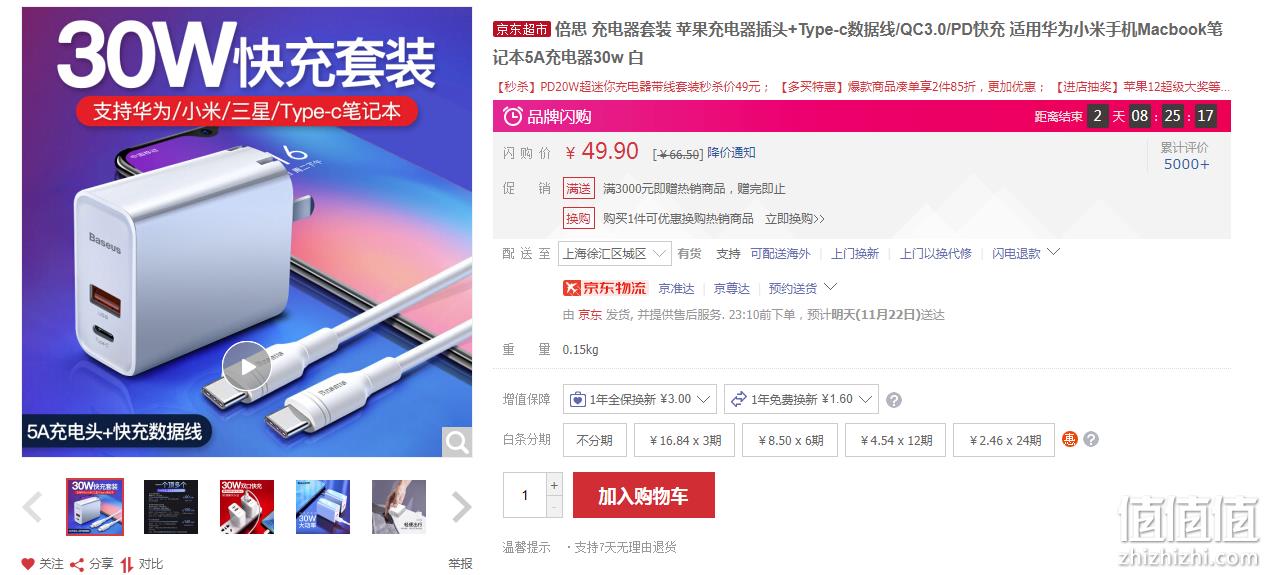Click the help question mark beside 增值保障

pos(894,400)
